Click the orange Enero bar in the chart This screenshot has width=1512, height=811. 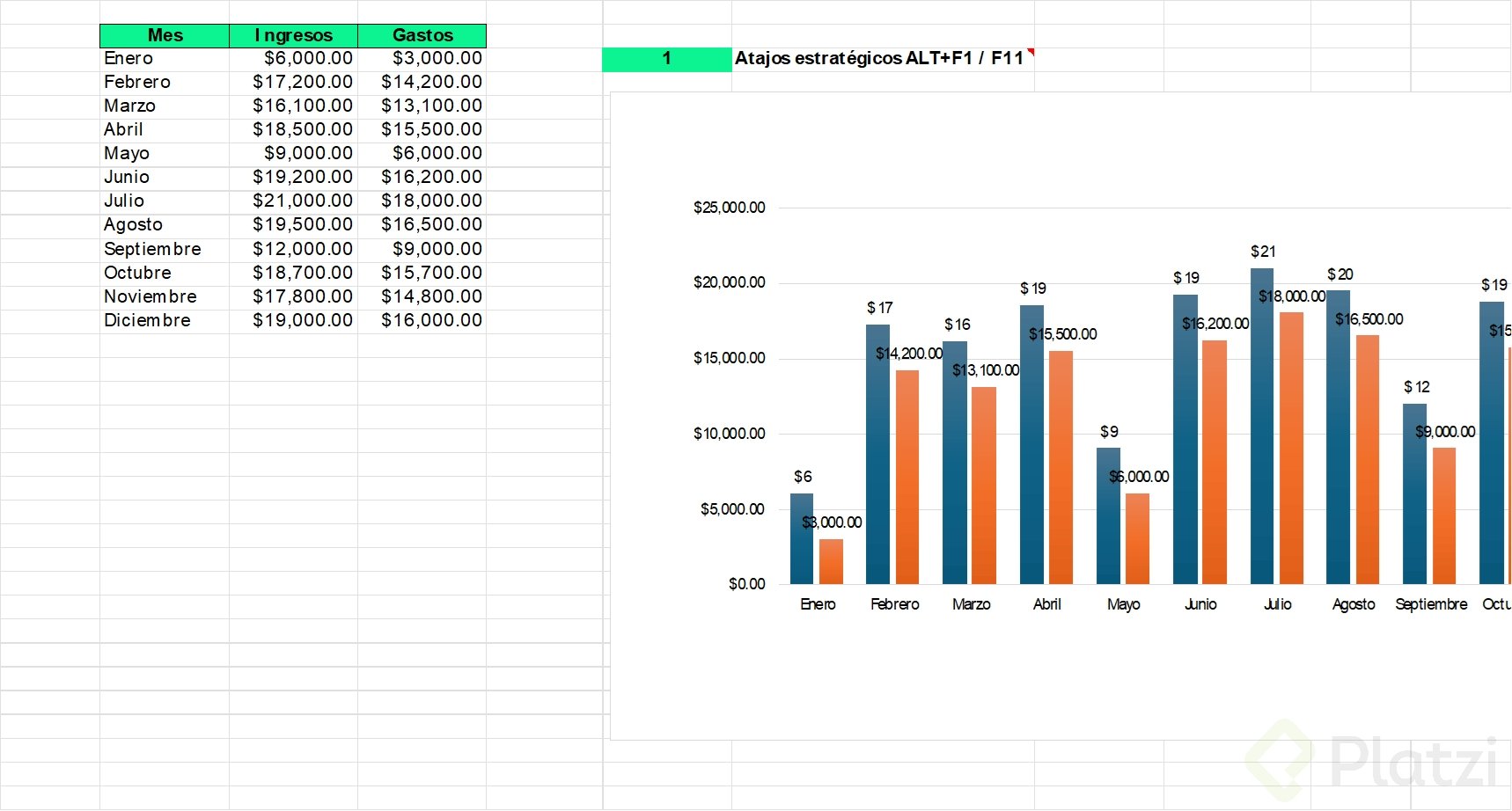(x=831, y=561)
